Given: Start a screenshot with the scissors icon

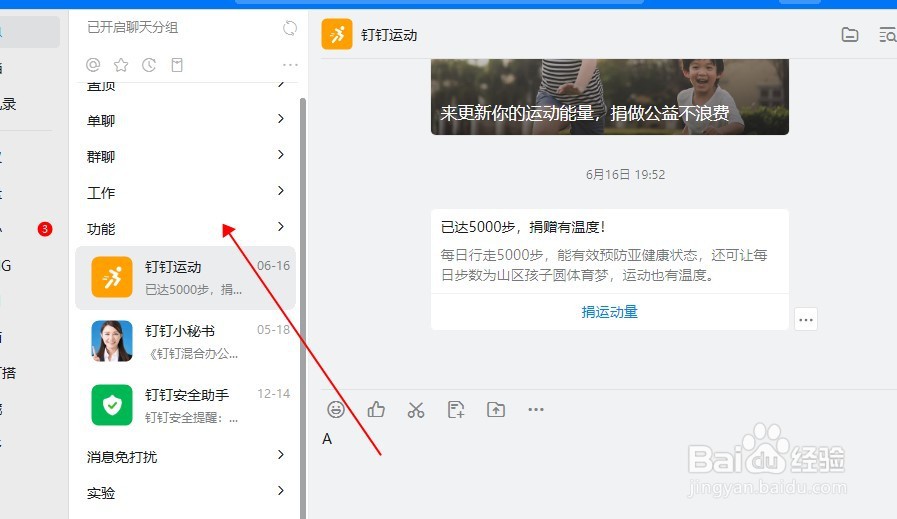Looking at the screenshot, I should 416,409.
